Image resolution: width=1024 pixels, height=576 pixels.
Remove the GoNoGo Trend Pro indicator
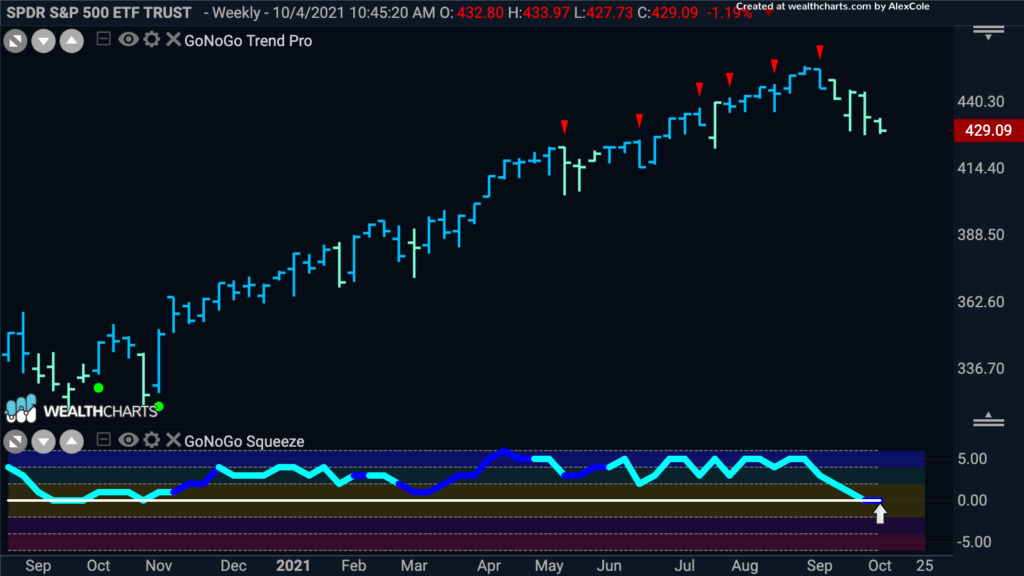click(x=173, y=40)
